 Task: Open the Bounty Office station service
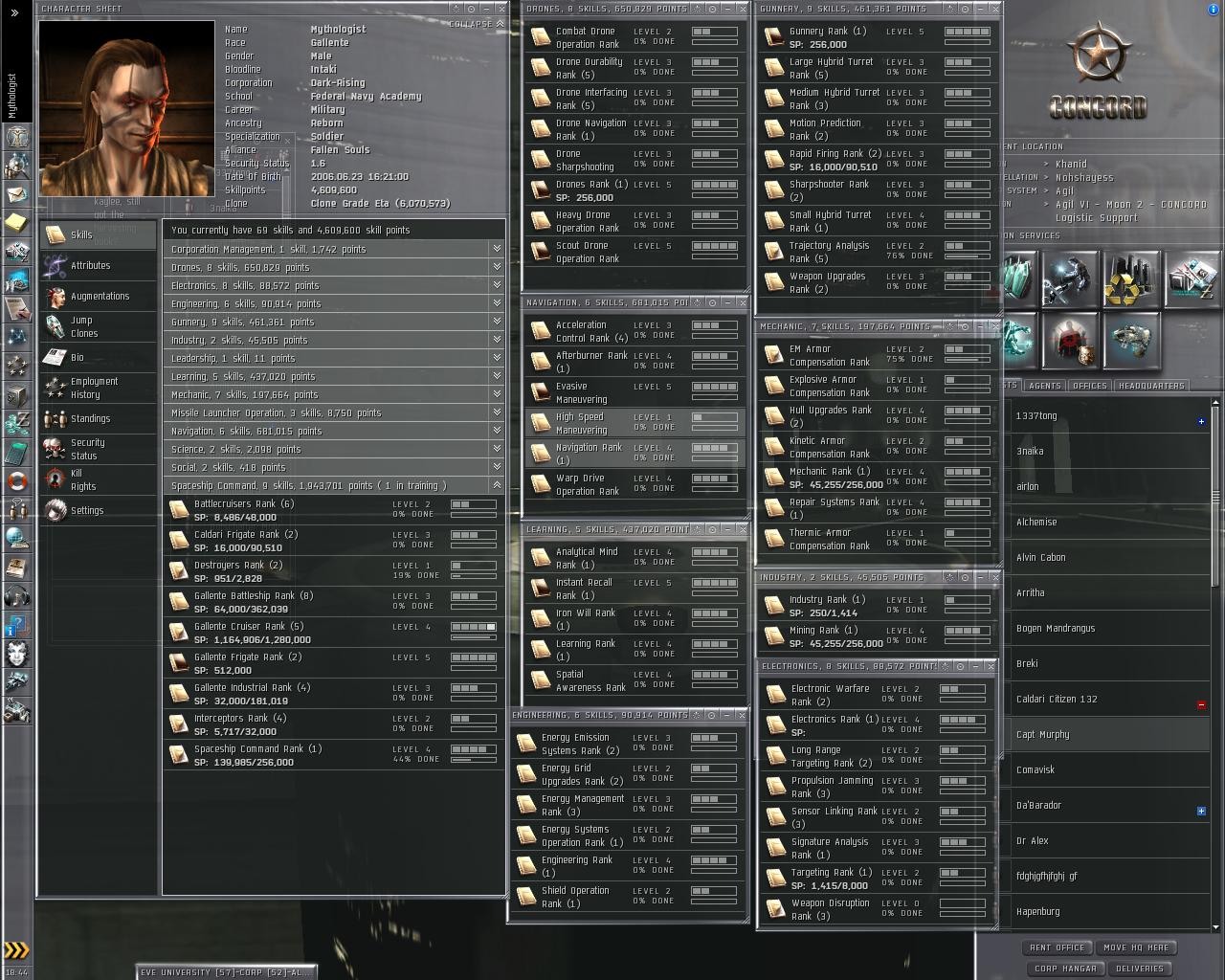coord(1070,341)
